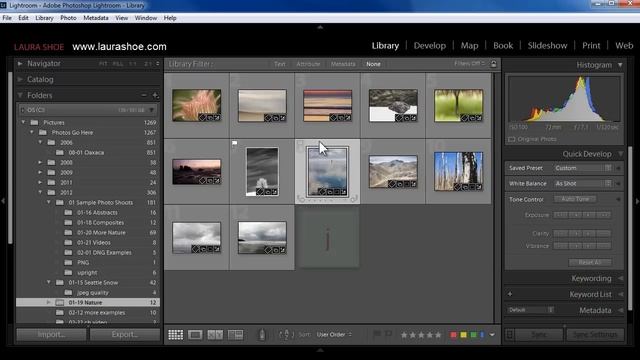Click badge icons on the pink flower thumbnail
Image resolution: width=640 pixels, height=360 pixels.
click(209, 118)
